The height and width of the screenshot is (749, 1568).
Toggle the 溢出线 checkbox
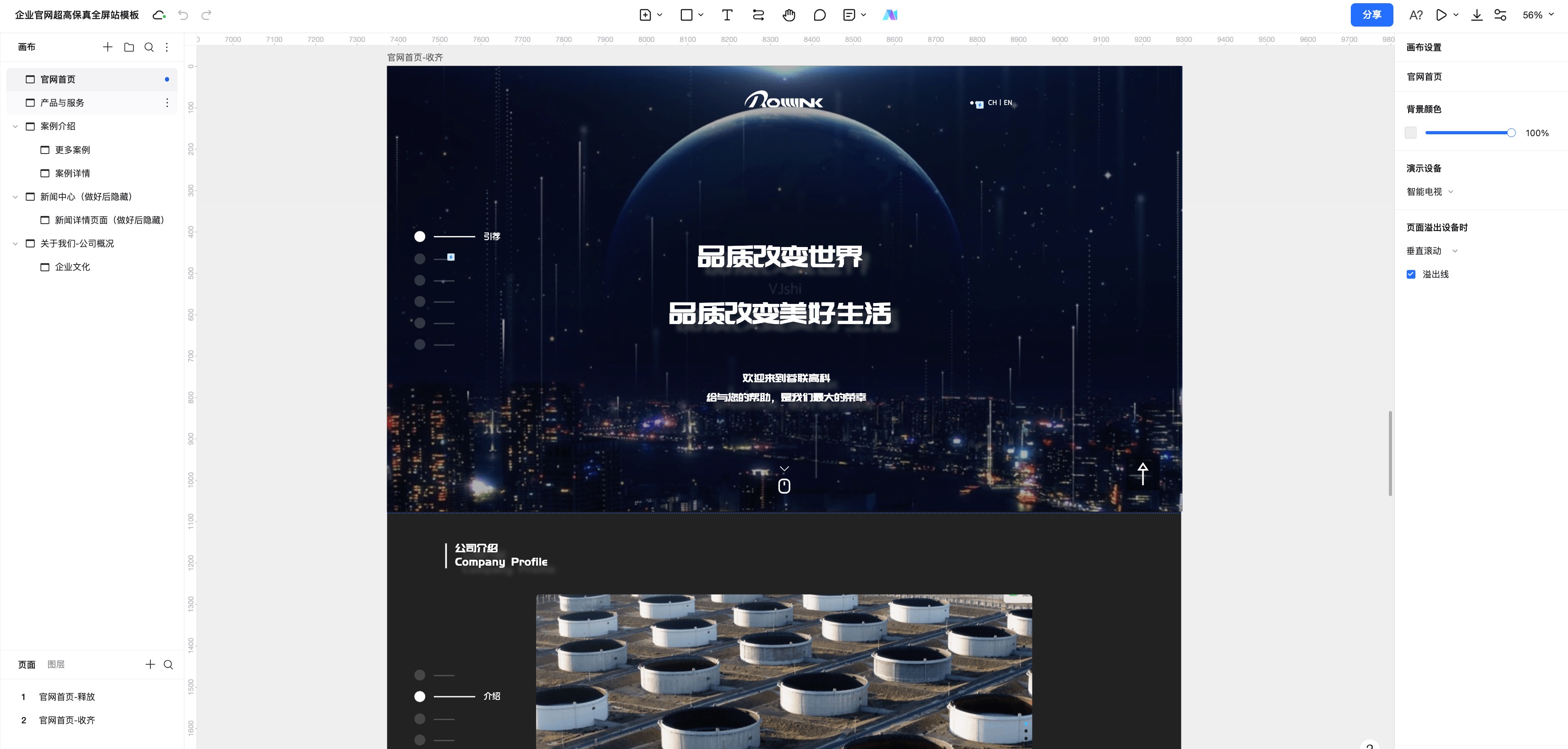(1411, 275)
